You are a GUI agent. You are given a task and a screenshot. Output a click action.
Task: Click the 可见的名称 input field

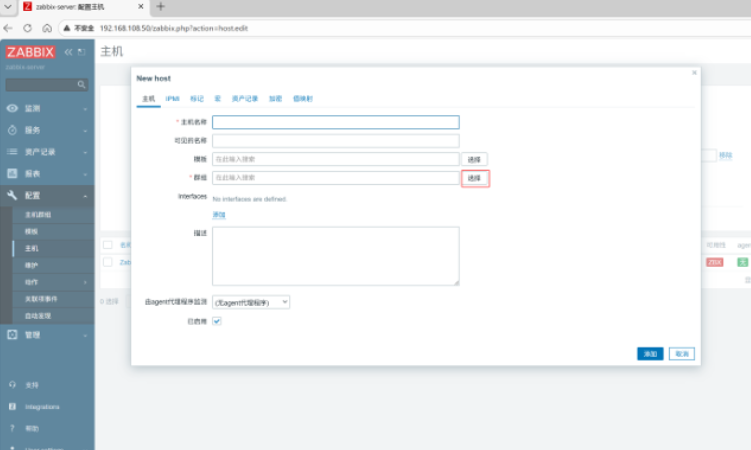coord(336,140)
